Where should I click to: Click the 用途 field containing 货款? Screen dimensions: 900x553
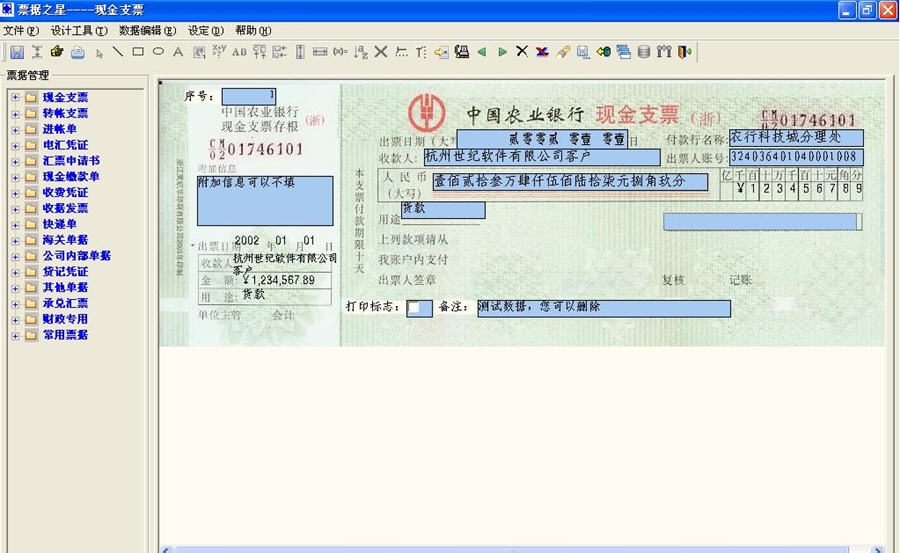click(443, 210)
